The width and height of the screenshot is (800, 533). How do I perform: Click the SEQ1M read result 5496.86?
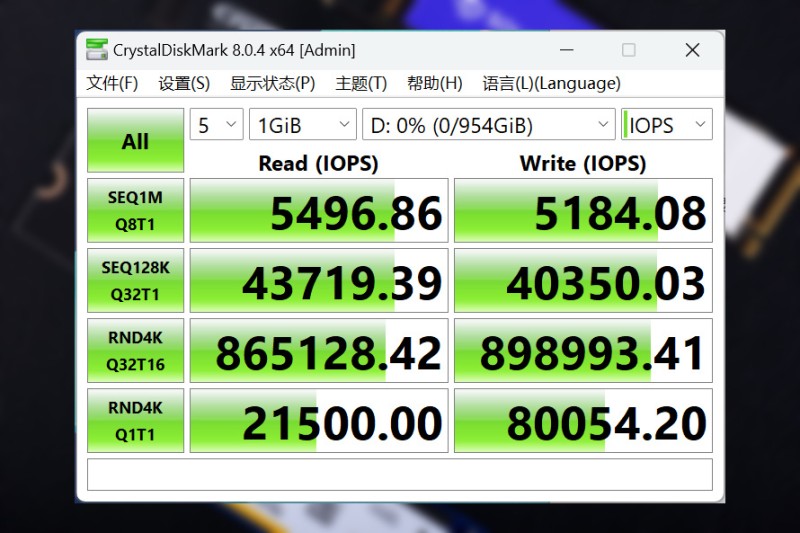click(319, 210)
